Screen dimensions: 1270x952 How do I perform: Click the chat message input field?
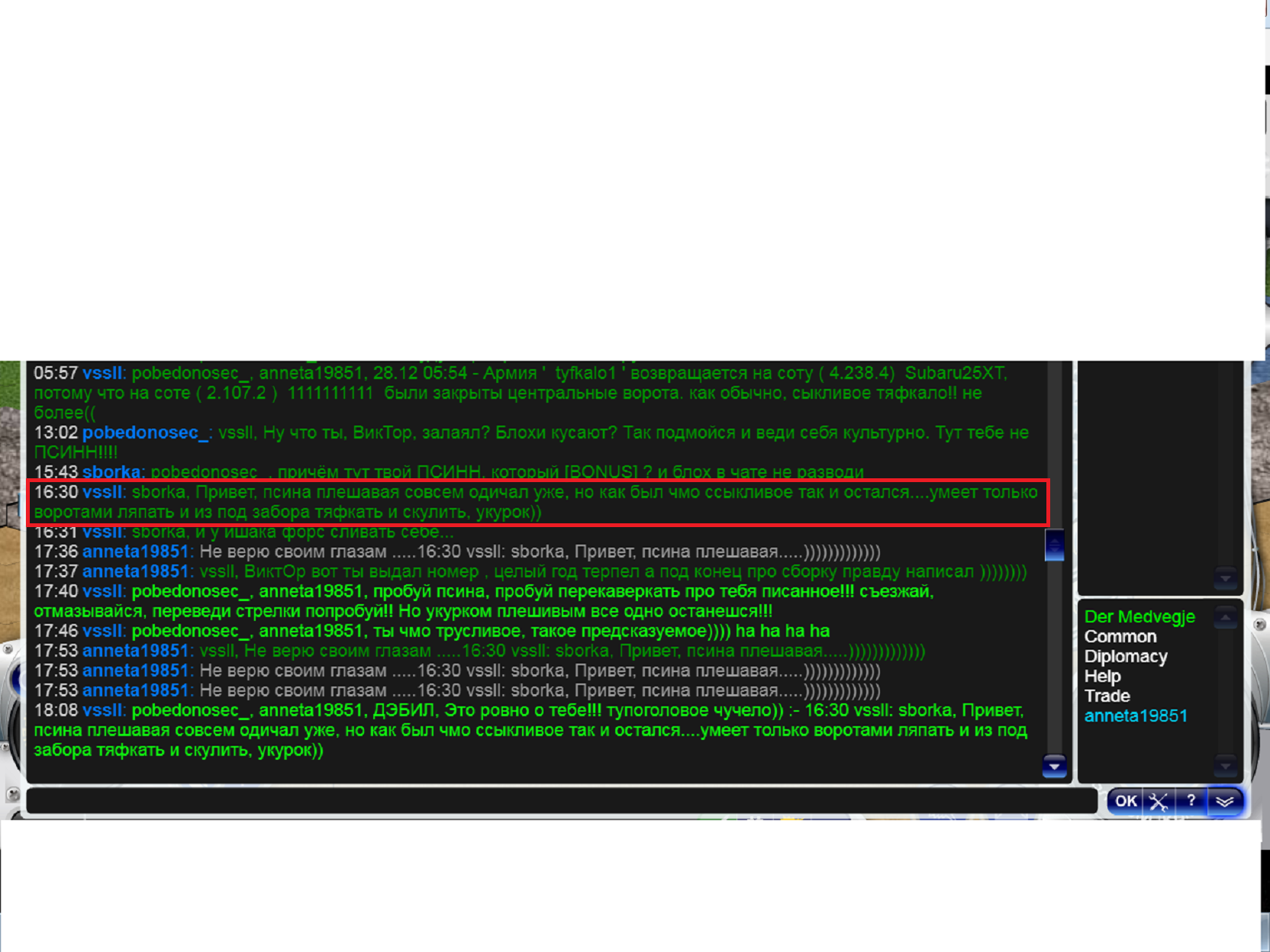(561, 801)
